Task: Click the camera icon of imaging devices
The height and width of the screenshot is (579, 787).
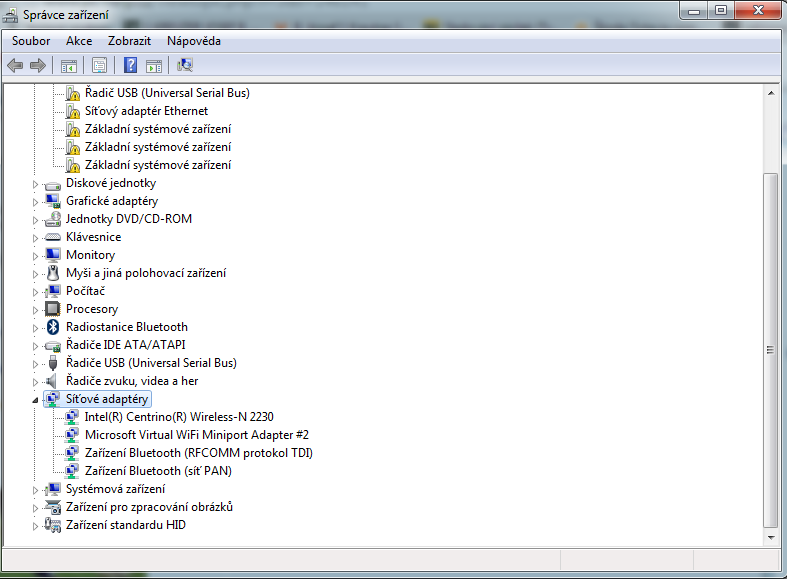Action: (x=53, y=507)
